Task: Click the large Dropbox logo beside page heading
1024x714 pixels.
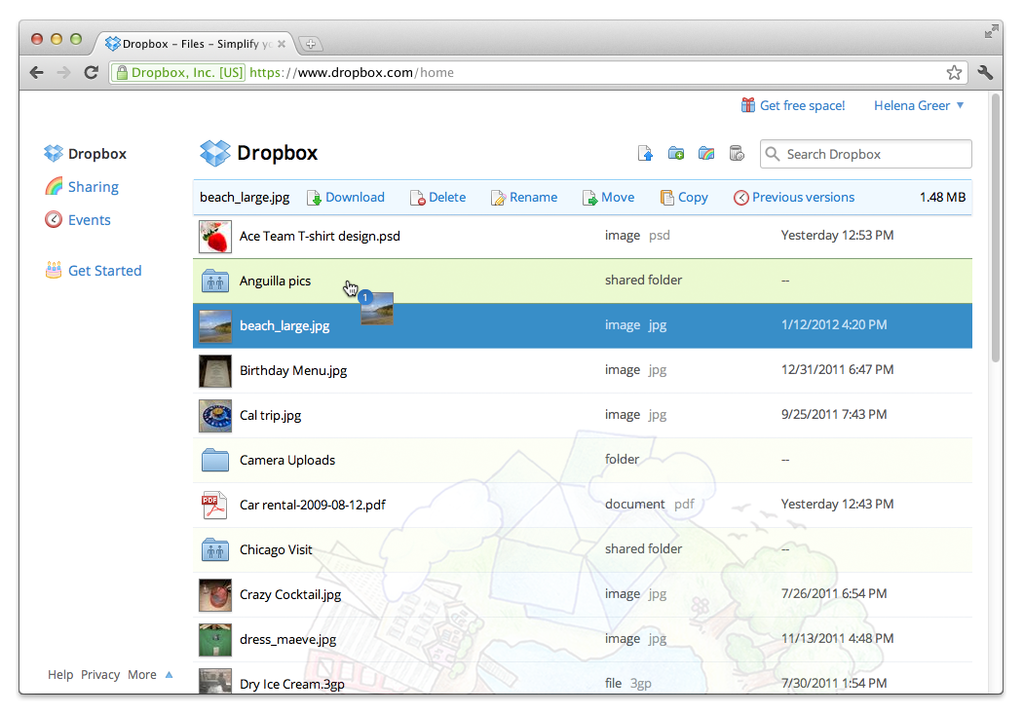Action: tap(216, 153)
